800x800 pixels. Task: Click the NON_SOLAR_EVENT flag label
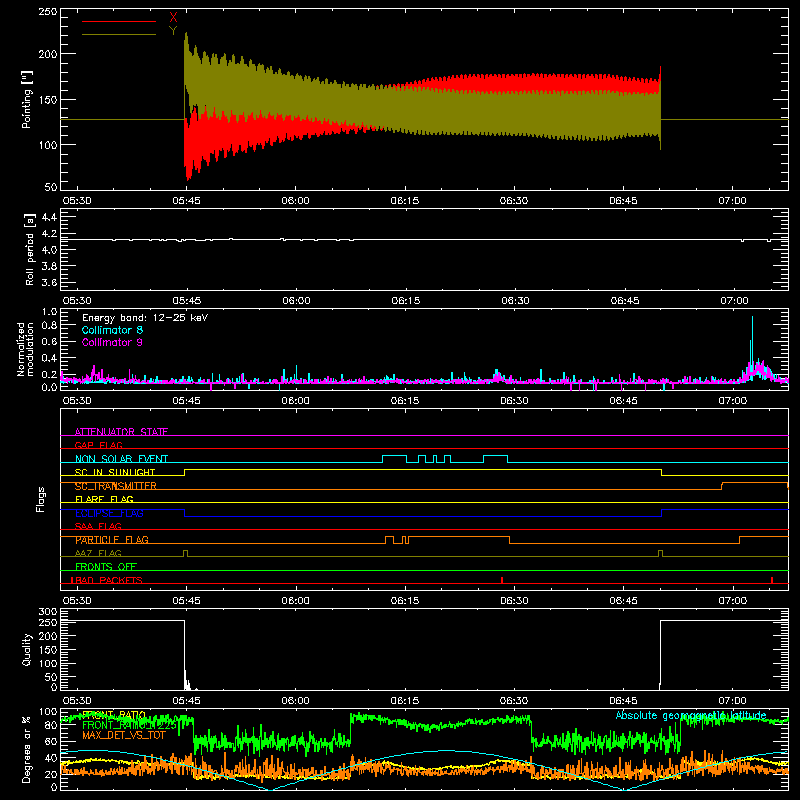tap(121, 459)
